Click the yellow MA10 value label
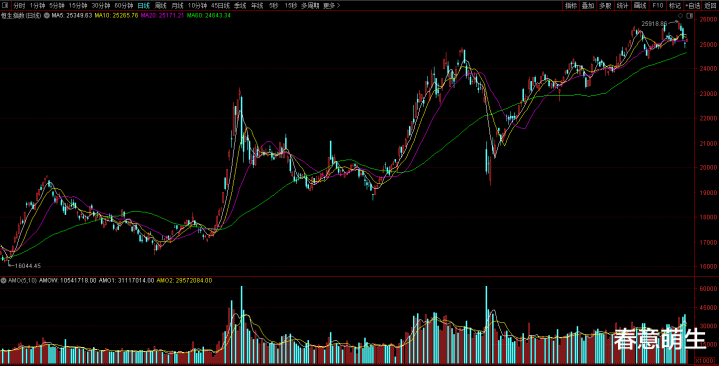719x366 pixels. coord(116,16)
